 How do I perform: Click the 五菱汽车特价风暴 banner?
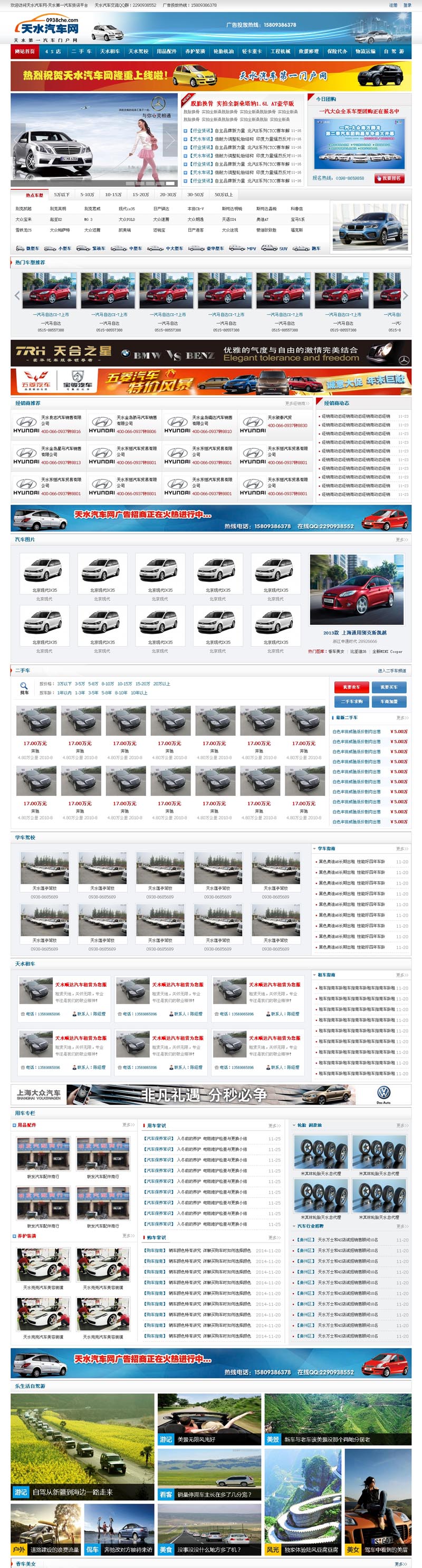click(x=210, y=382)
